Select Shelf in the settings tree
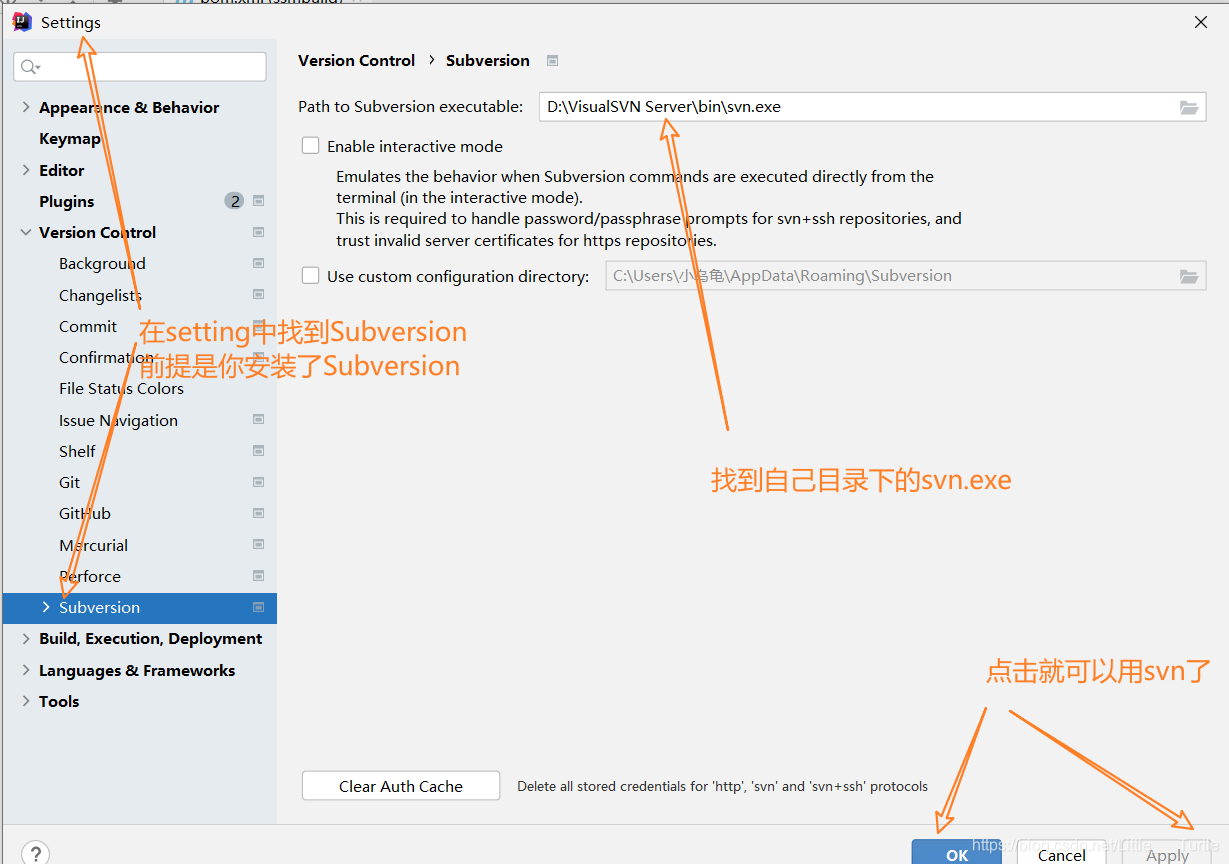This screenshot has height=864, width=1229. pyautogui.click(x=77, y=451)
